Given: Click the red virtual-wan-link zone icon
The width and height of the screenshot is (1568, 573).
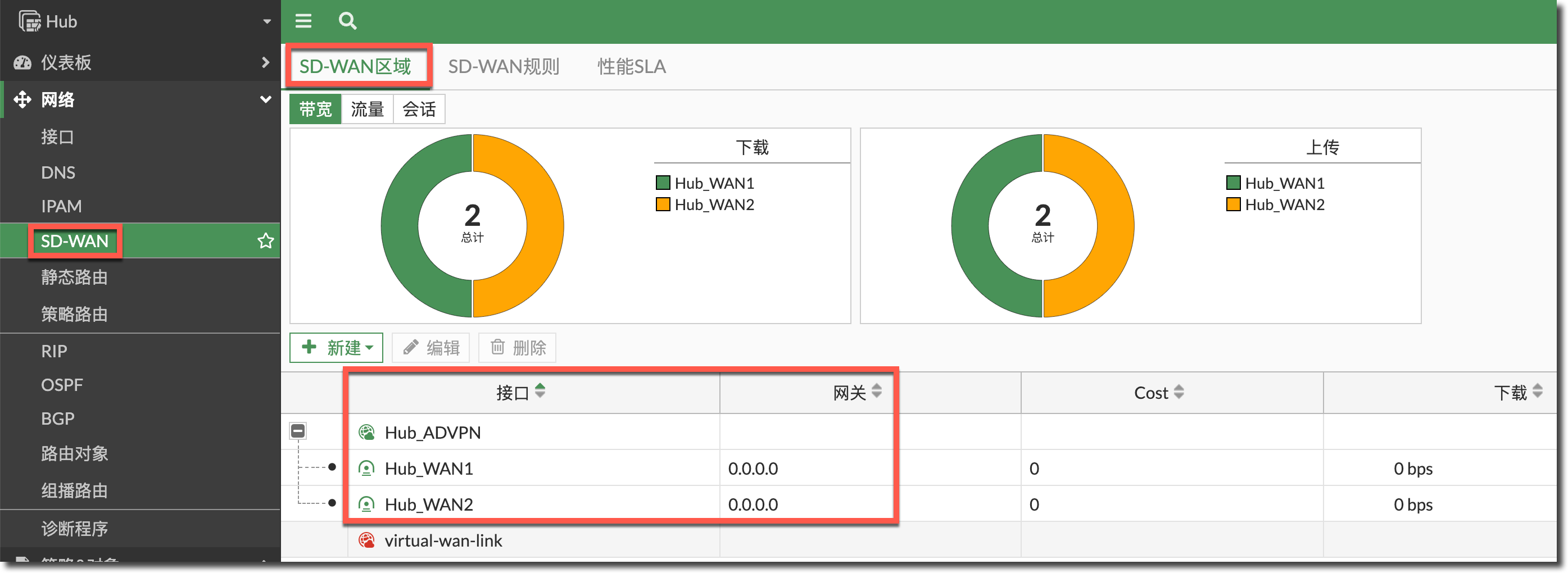Looking at the screenshot, I should 366,540.
